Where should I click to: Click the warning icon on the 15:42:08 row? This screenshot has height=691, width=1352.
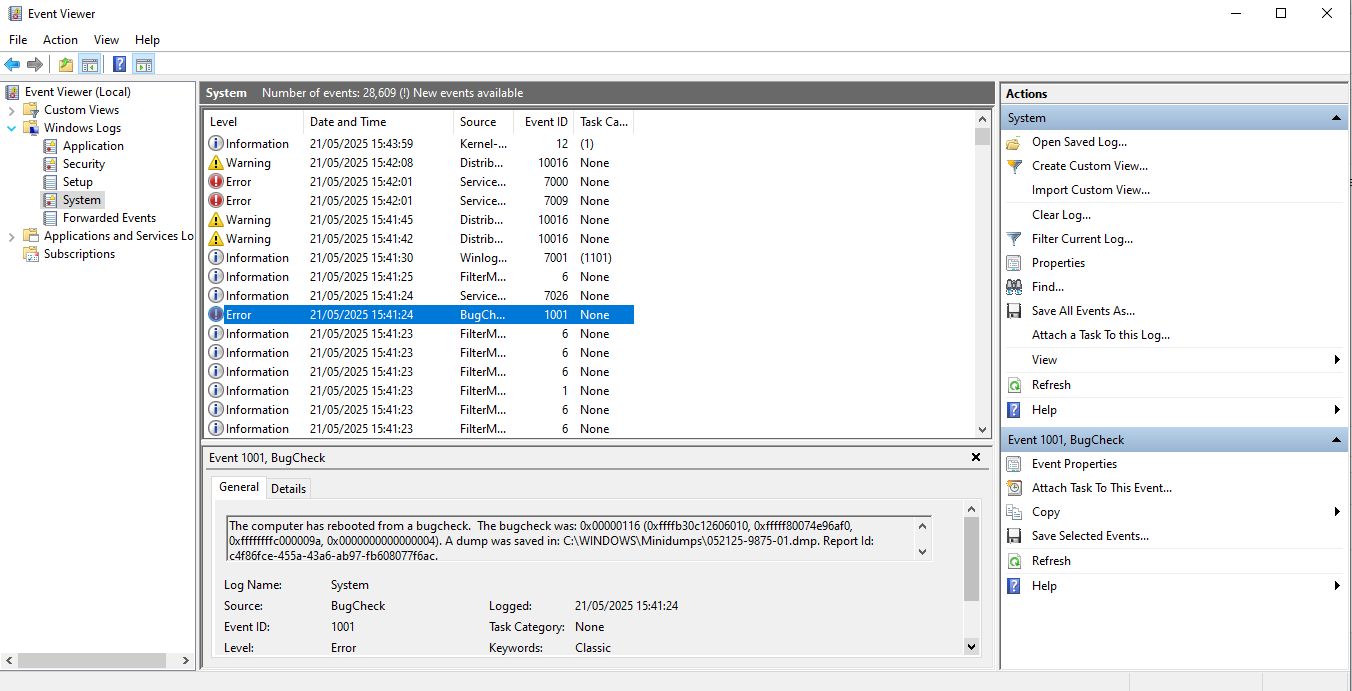216,163
